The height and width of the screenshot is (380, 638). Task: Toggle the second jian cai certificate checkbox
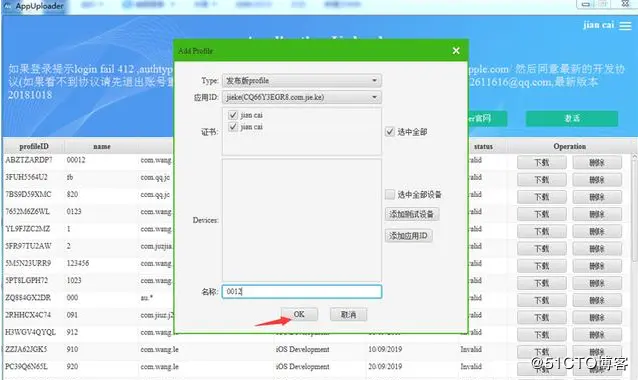pyautogui.click(x=233, y=127)
